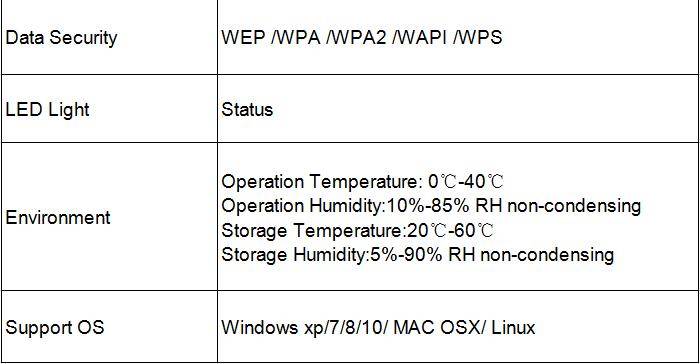Screen dimensions: 700x364
Task: Click the 20℃-60℃ storage value
Action: pyautogui.click(x=451, y=230)
